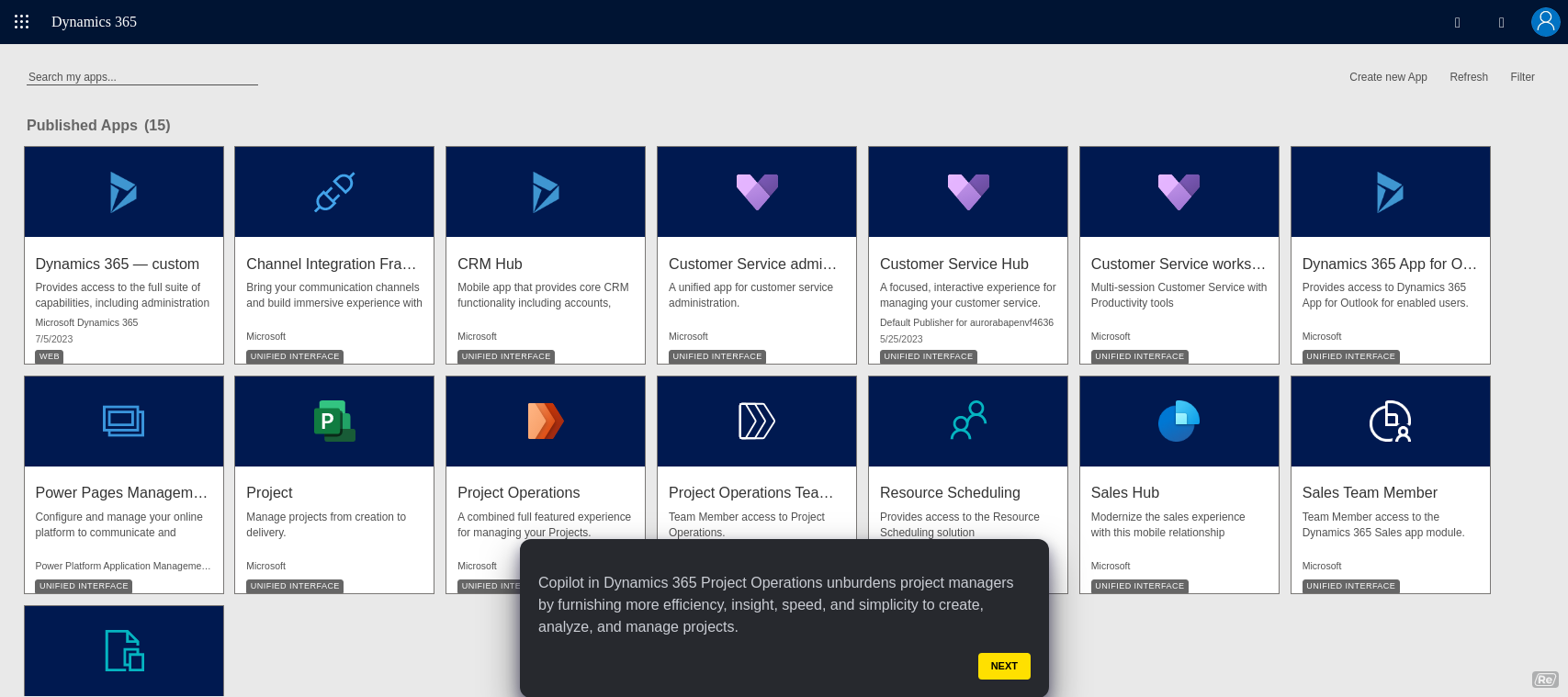The height and width of the screenshot is (697, 1568).
Task: Open Dynamics 365 — custom app title
Action: (x=117, y=264)
